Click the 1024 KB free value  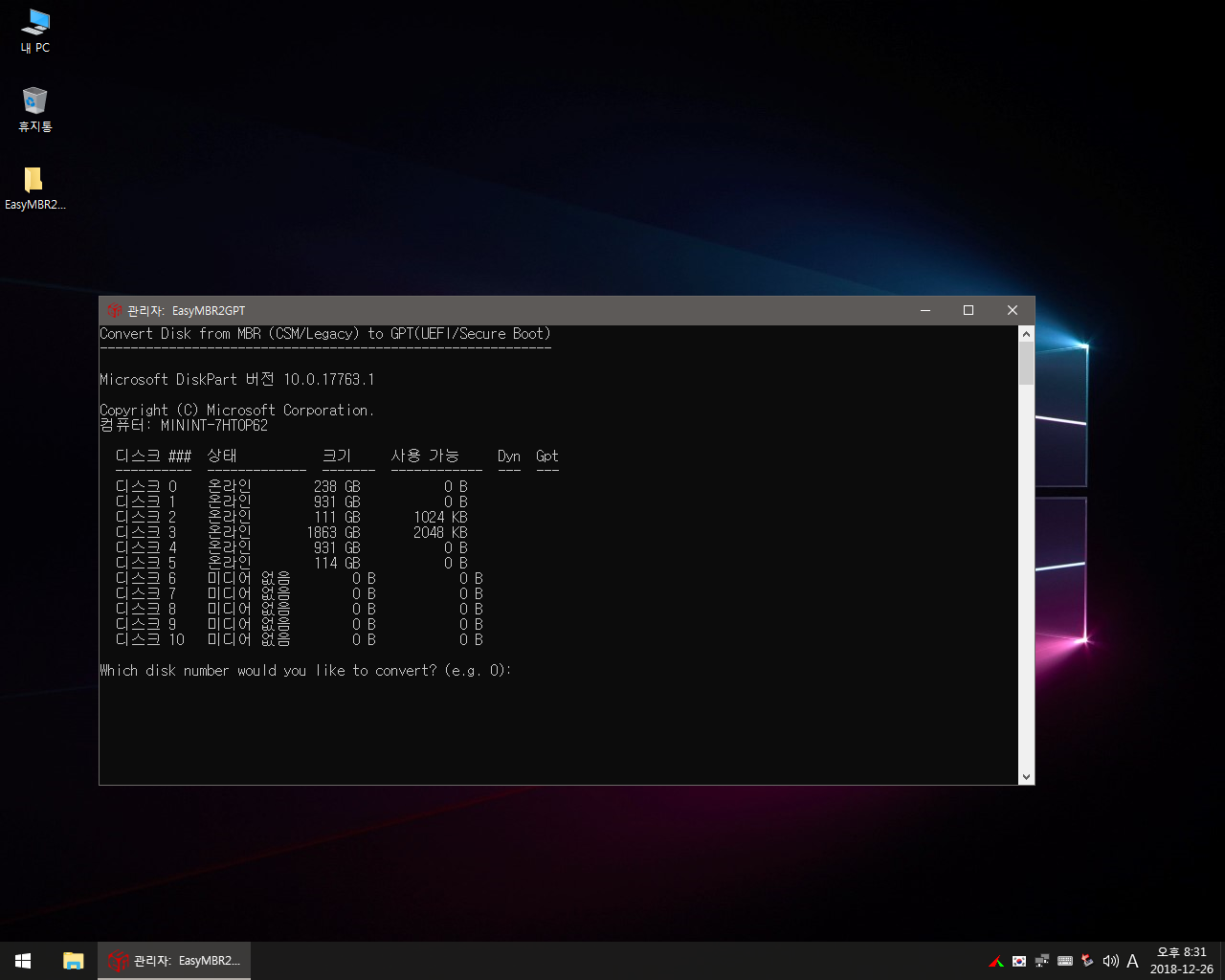(440, 517)
